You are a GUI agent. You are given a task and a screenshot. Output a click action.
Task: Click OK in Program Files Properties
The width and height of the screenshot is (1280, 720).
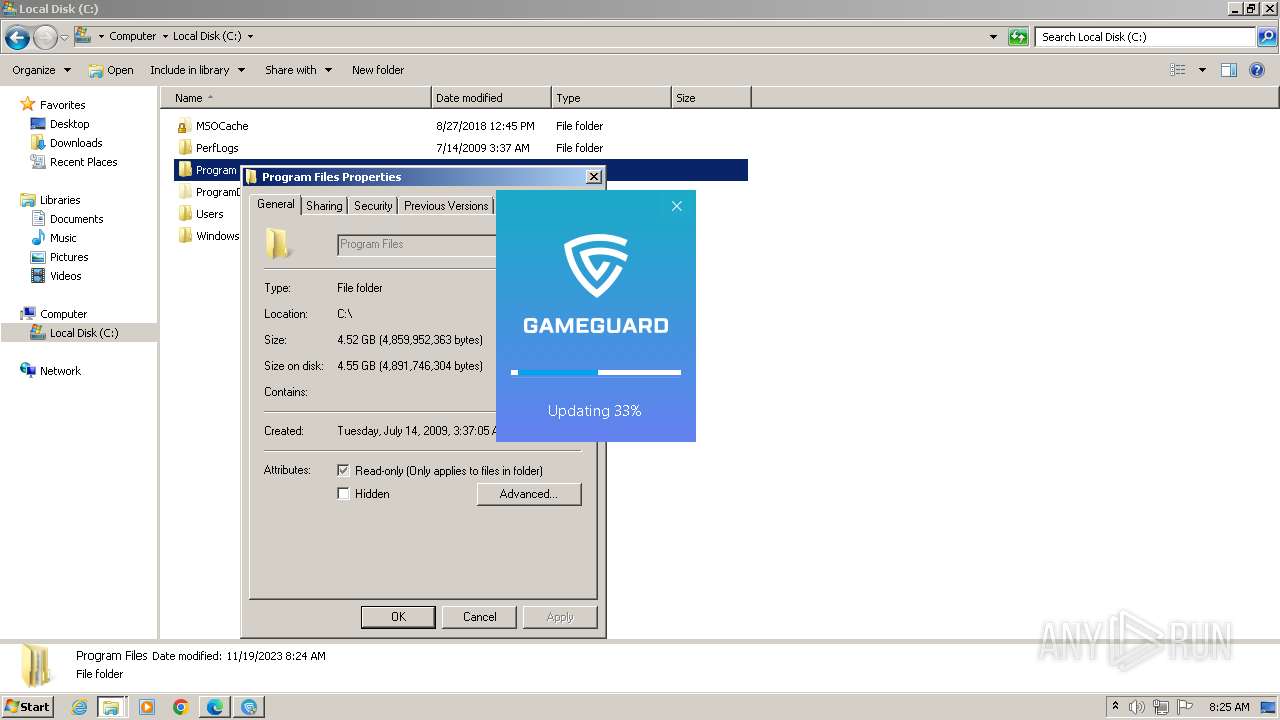[398, 617]
